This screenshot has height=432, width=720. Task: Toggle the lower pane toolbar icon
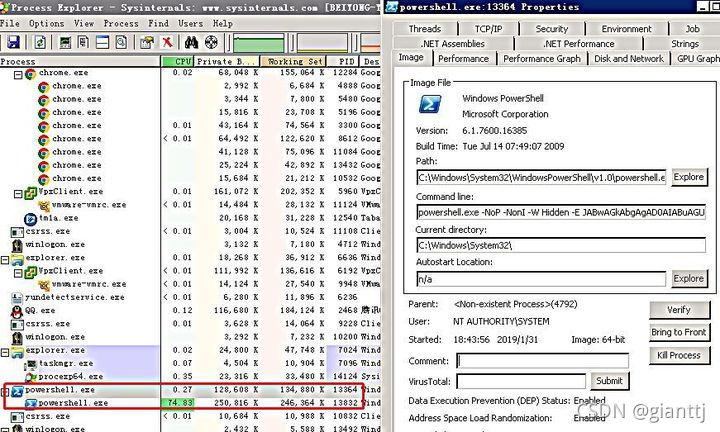[x=102, y=43]
